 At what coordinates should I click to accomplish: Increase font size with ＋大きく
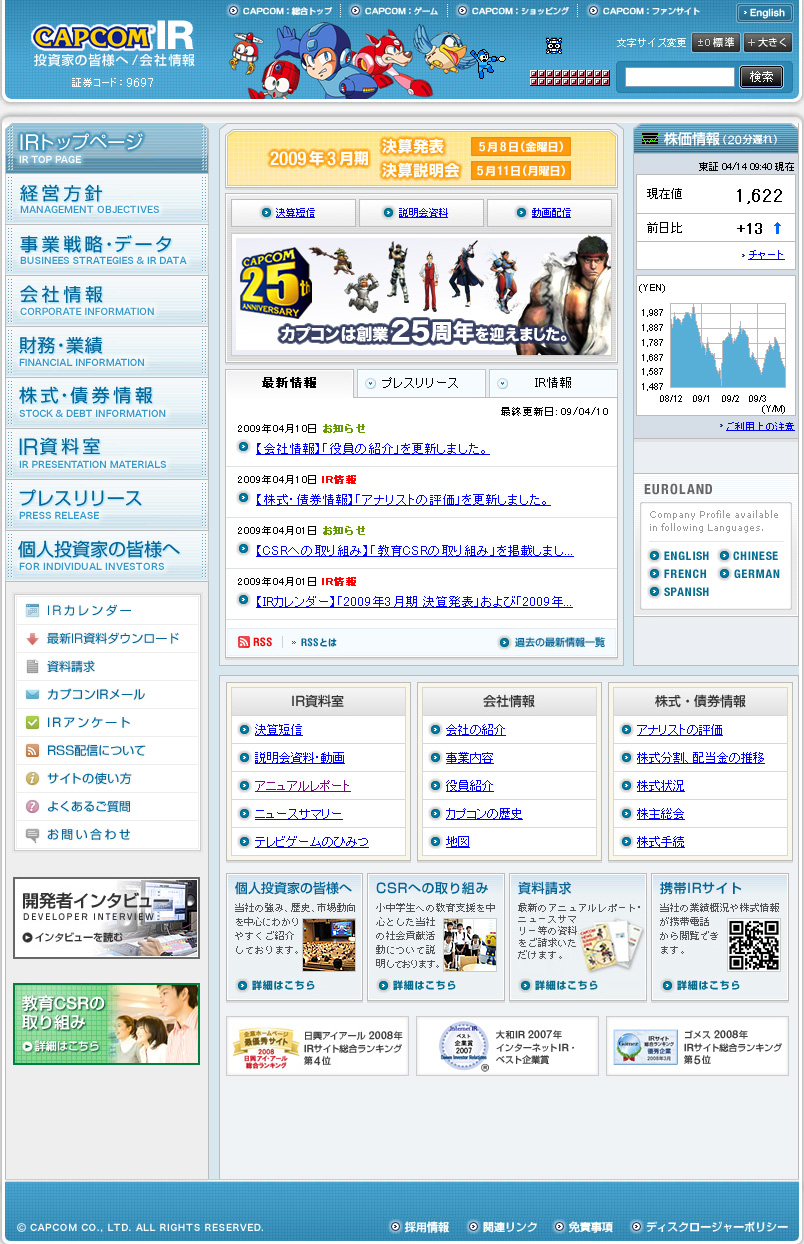(x=767, y=43)
